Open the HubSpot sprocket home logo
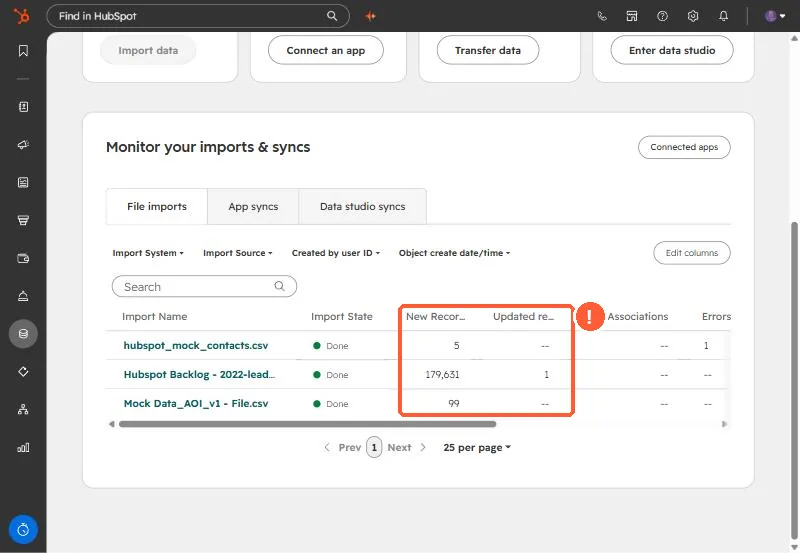This screenshot has width=800, height=553. (21, 16)
